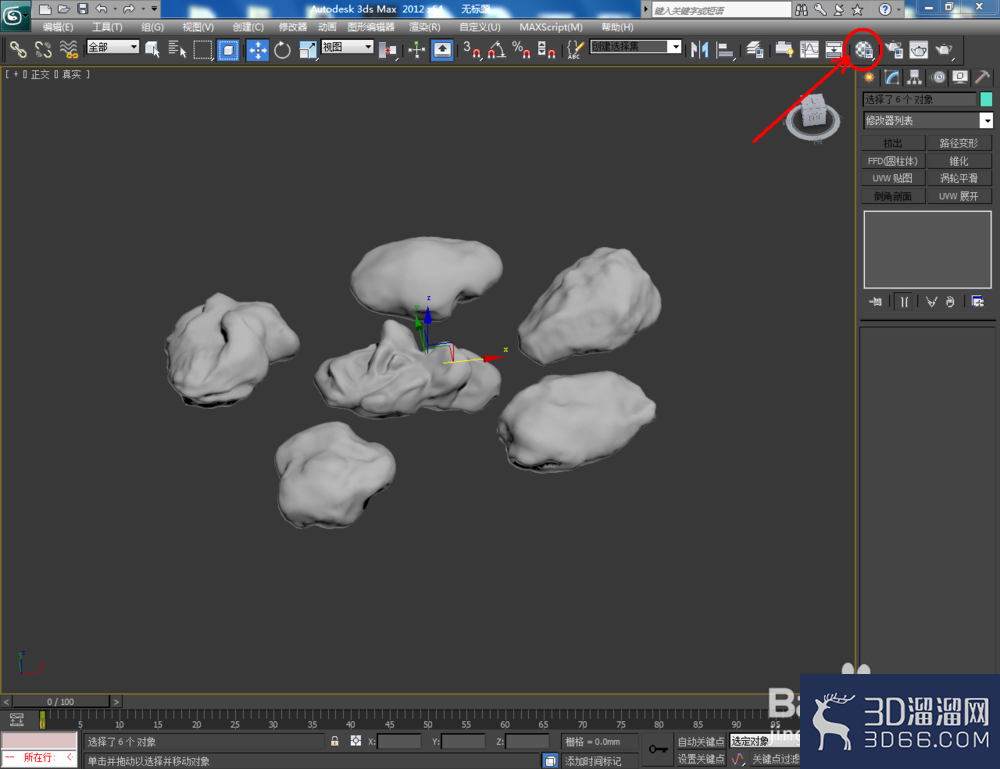Click the 路径变形 modifier button

coord(959,143)
